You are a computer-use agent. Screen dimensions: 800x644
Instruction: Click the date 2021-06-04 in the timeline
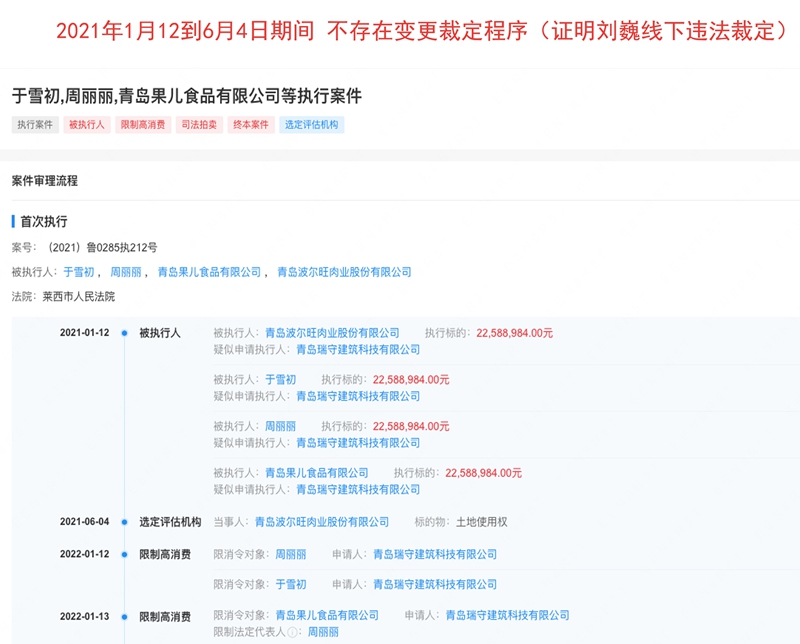85,522
